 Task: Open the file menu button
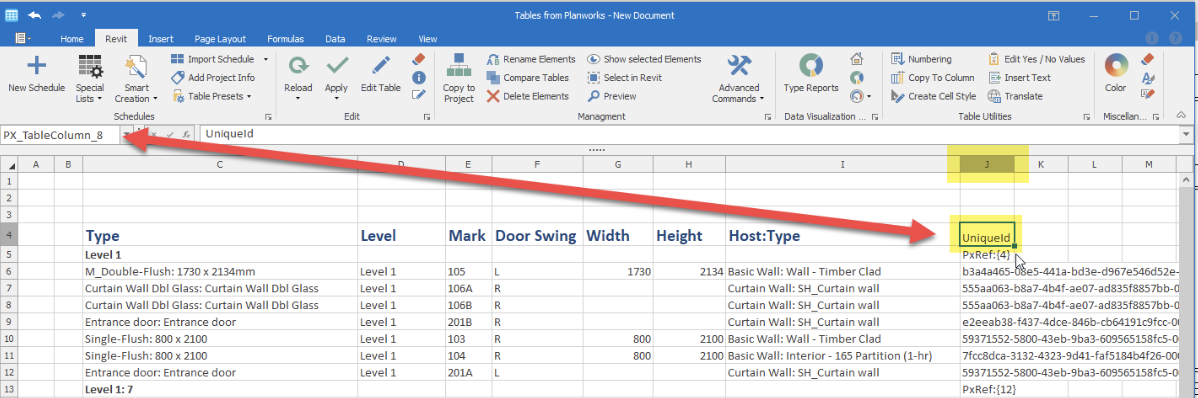tap(23, 39)
